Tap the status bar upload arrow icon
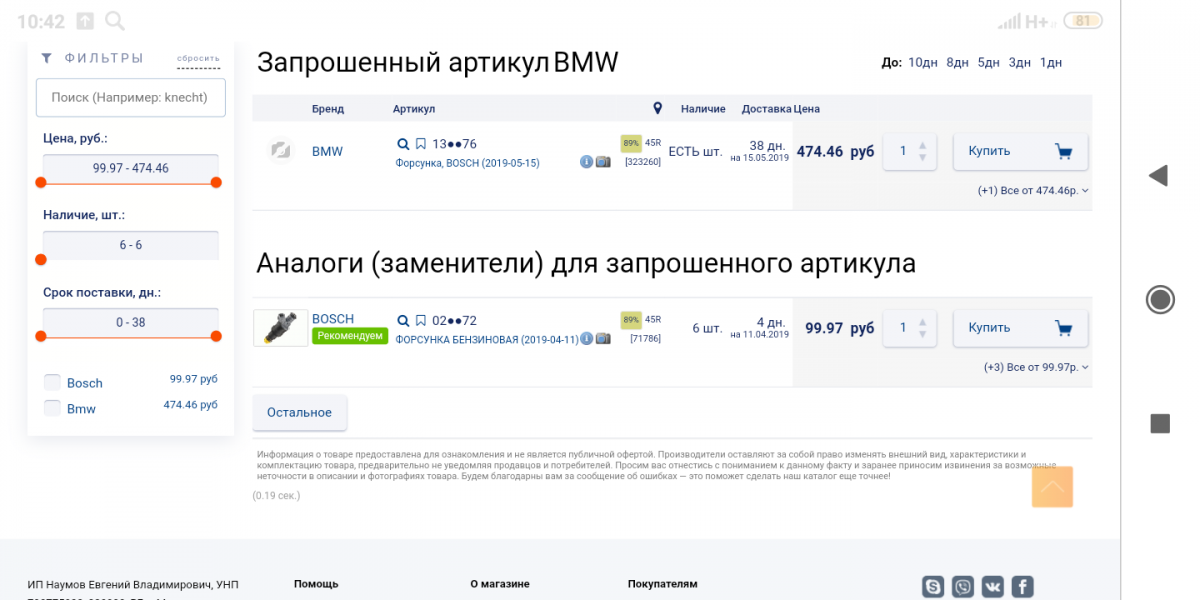Viewport: 1200px width, 600px height. 85,21
